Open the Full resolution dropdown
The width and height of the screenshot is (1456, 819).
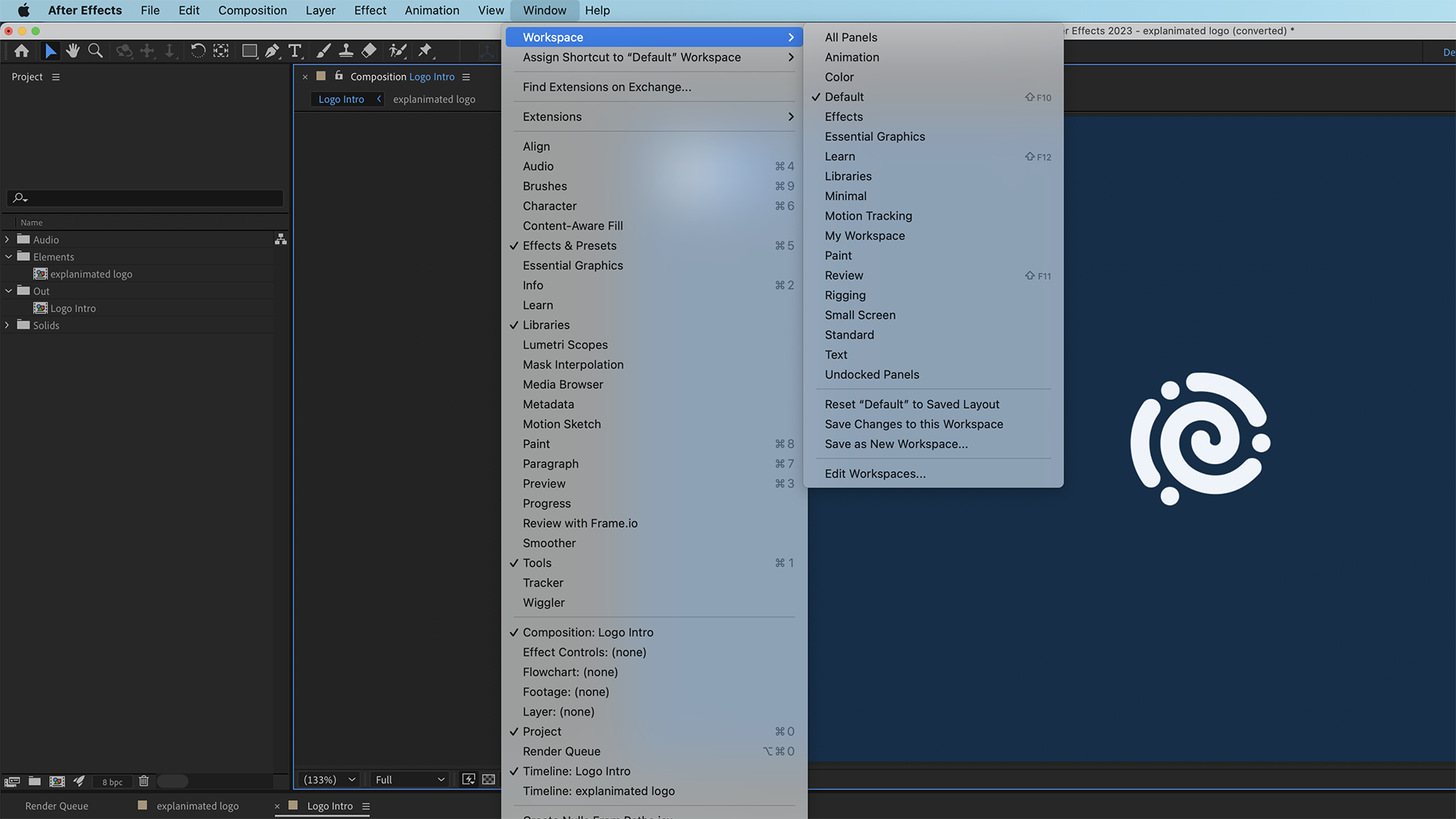coord(408,779)
